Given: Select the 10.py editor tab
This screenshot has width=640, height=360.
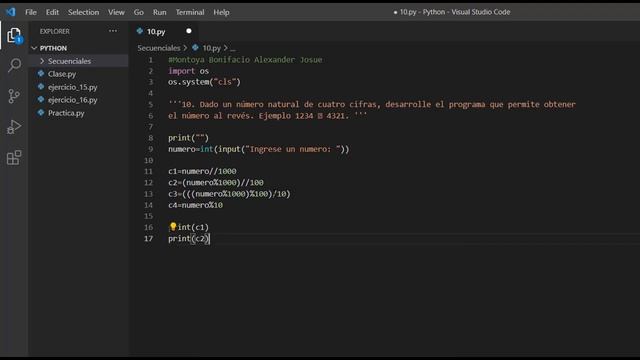Looking at the screenshot, I should coord(164,31).
